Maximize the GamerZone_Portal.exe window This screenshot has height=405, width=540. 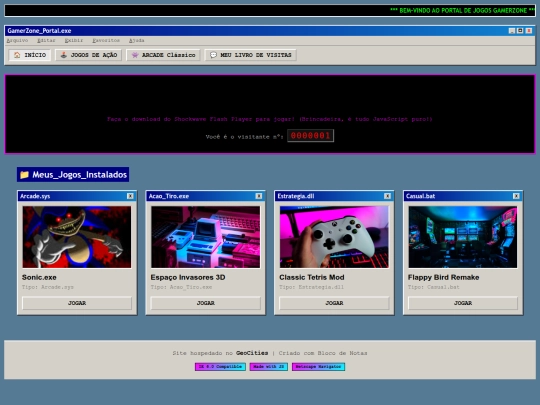point(520,31)
